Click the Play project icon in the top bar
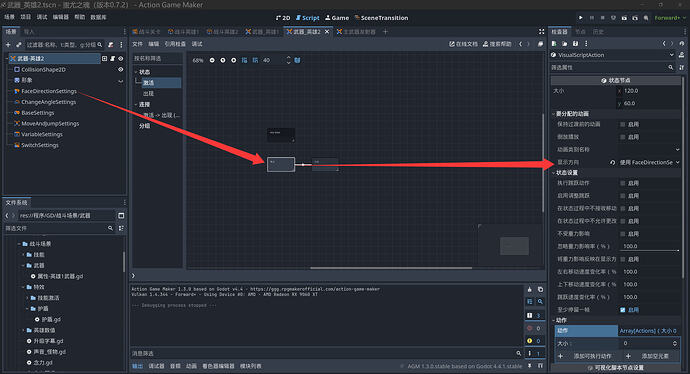690x374 pixels. (x=580, y=18)
